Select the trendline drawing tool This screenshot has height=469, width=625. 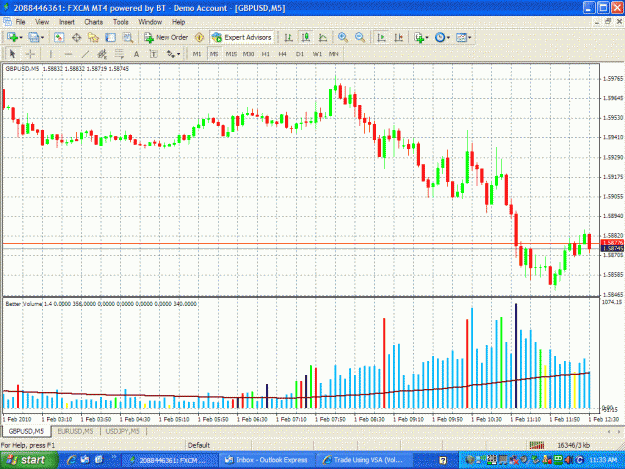click(x=85, y=54)
